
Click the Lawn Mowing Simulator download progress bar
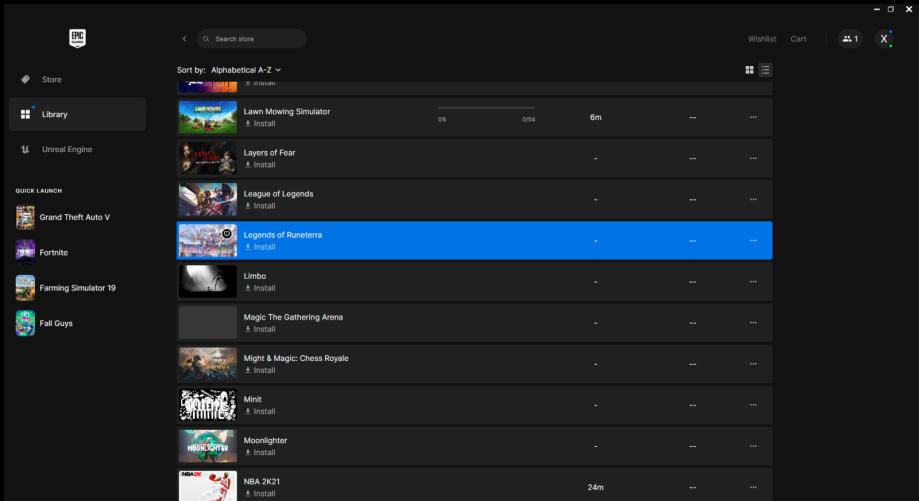pyautogui.click(x=486, y=108)
